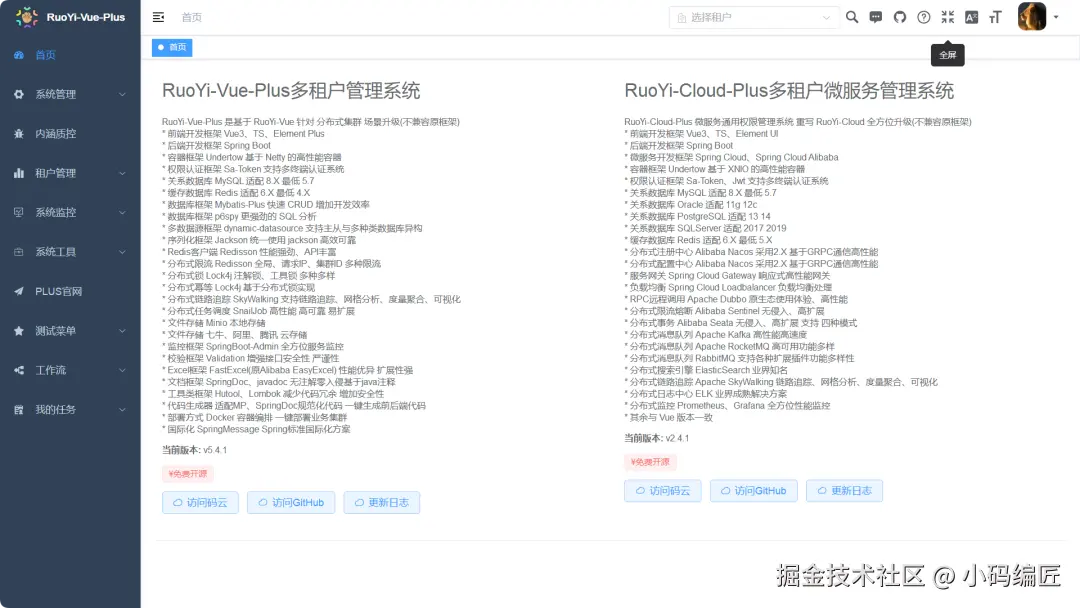Click the 免费开源 tag under version v5.4.1
This screenshot has width=1080, height=608.
coord(187,474)
